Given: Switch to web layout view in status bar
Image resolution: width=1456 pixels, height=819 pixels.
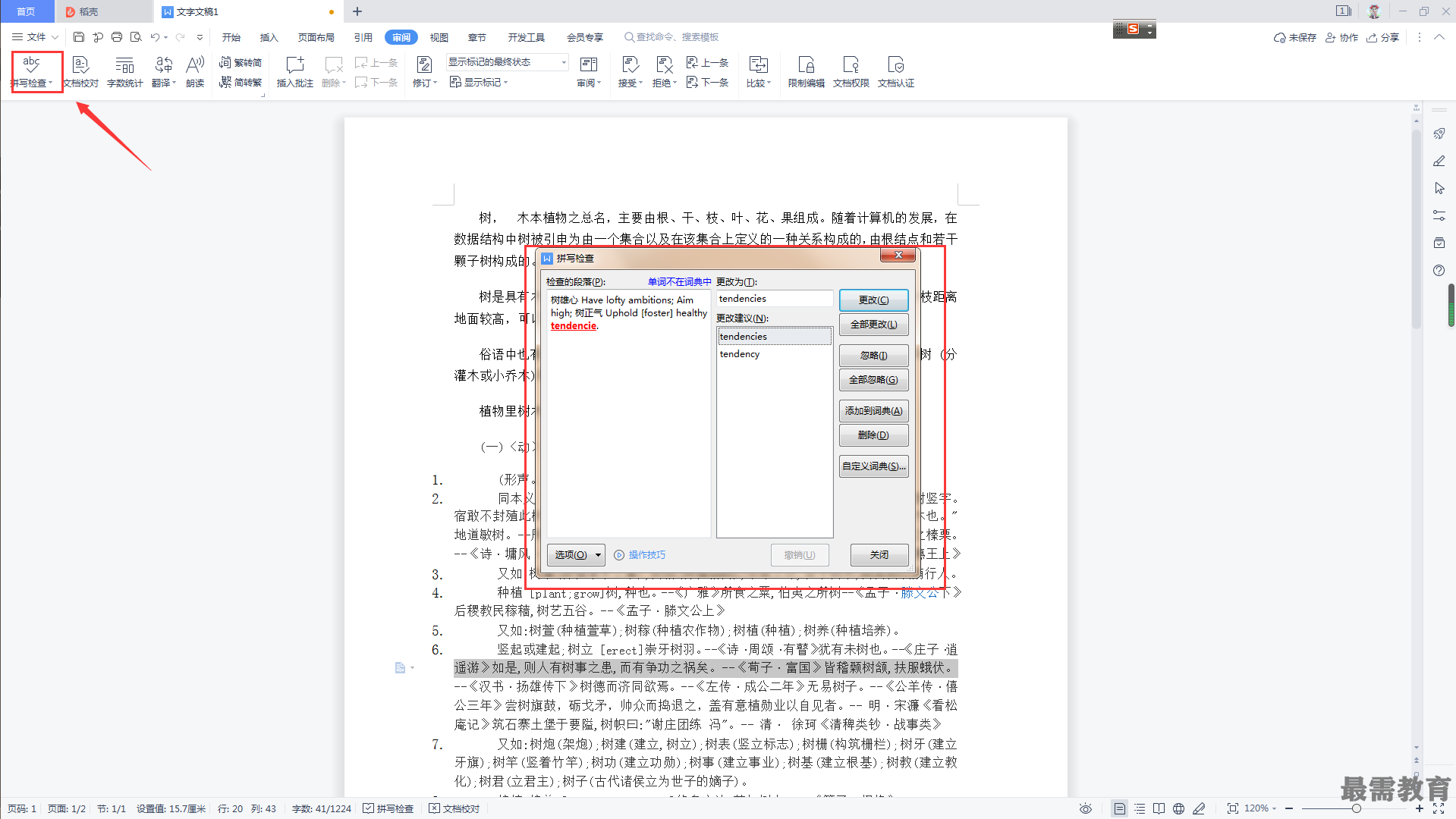Looking at the screenshot, I should click(1178, 808).
